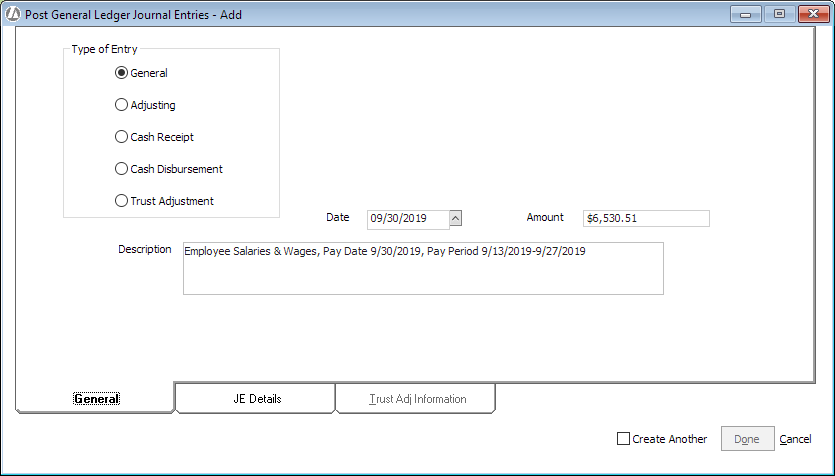Maximize the journal entries window
835x476 pixels.
point(779,14)
